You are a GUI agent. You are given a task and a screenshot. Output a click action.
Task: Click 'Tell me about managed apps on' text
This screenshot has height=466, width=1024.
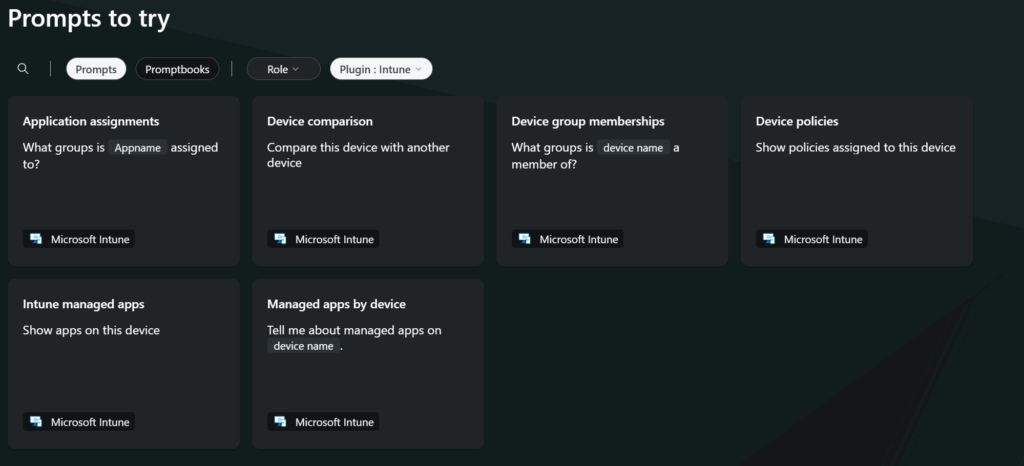354,330
